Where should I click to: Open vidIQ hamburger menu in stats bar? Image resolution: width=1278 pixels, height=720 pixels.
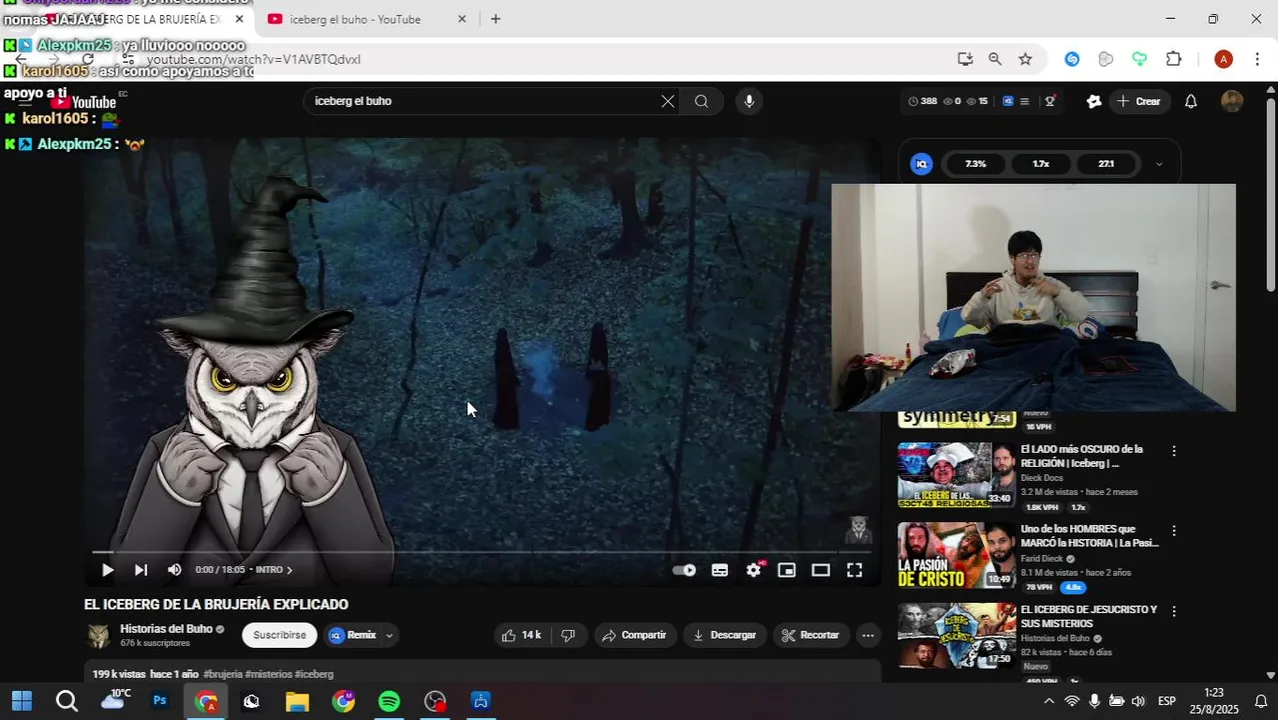(x=1024, y=101)
